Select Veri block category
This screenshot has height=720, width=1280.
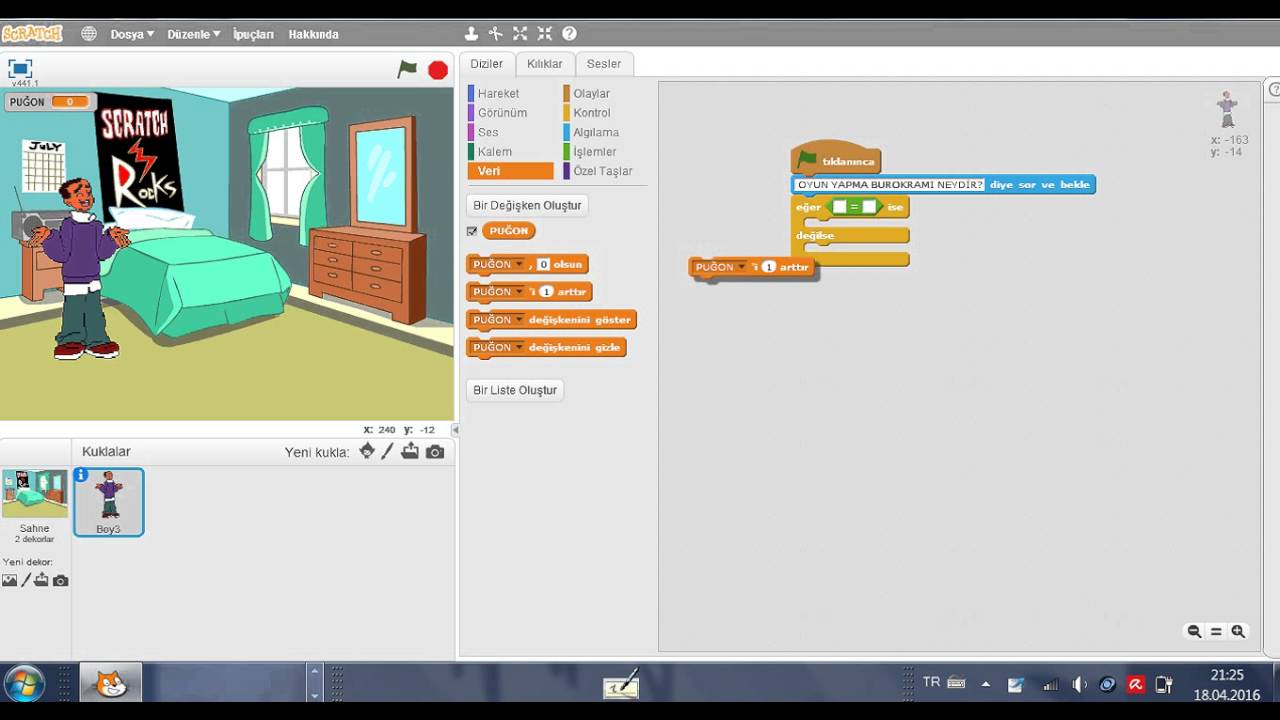[510, 171]
